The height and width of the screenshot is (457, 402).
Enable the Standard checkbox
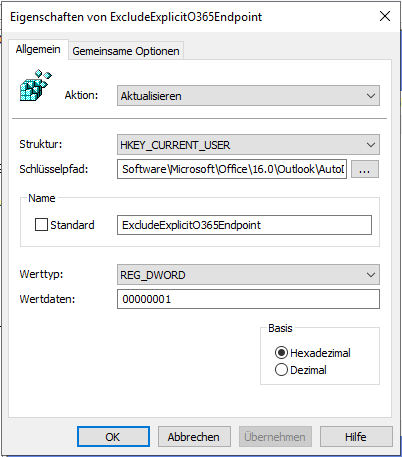pyautogui.click(x=41, y=225)
